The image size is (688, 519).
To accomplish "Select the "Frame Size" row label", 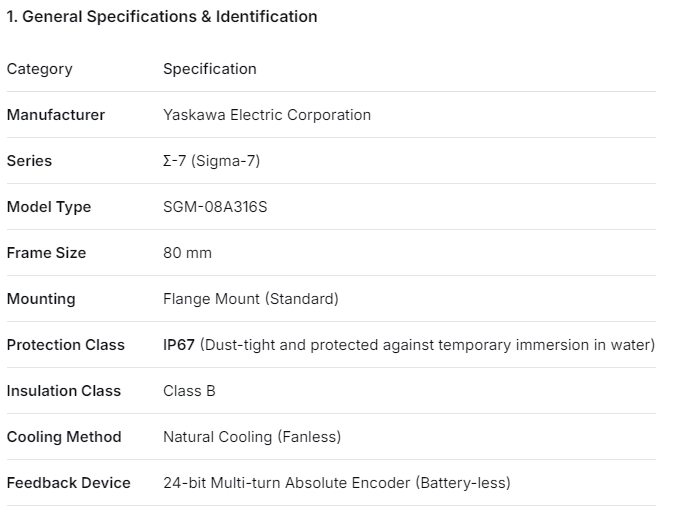I will pyautogui.click(x=47, y=253).
